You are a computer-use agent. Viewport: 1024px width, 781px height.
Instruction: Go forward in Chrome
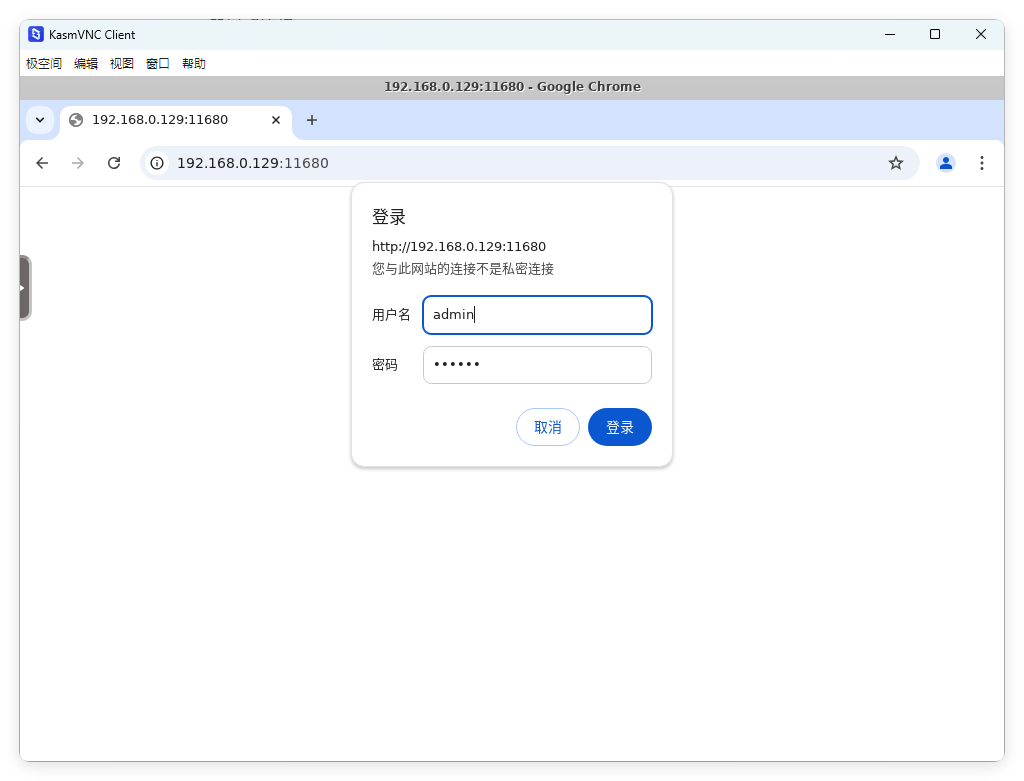[78, 163]
